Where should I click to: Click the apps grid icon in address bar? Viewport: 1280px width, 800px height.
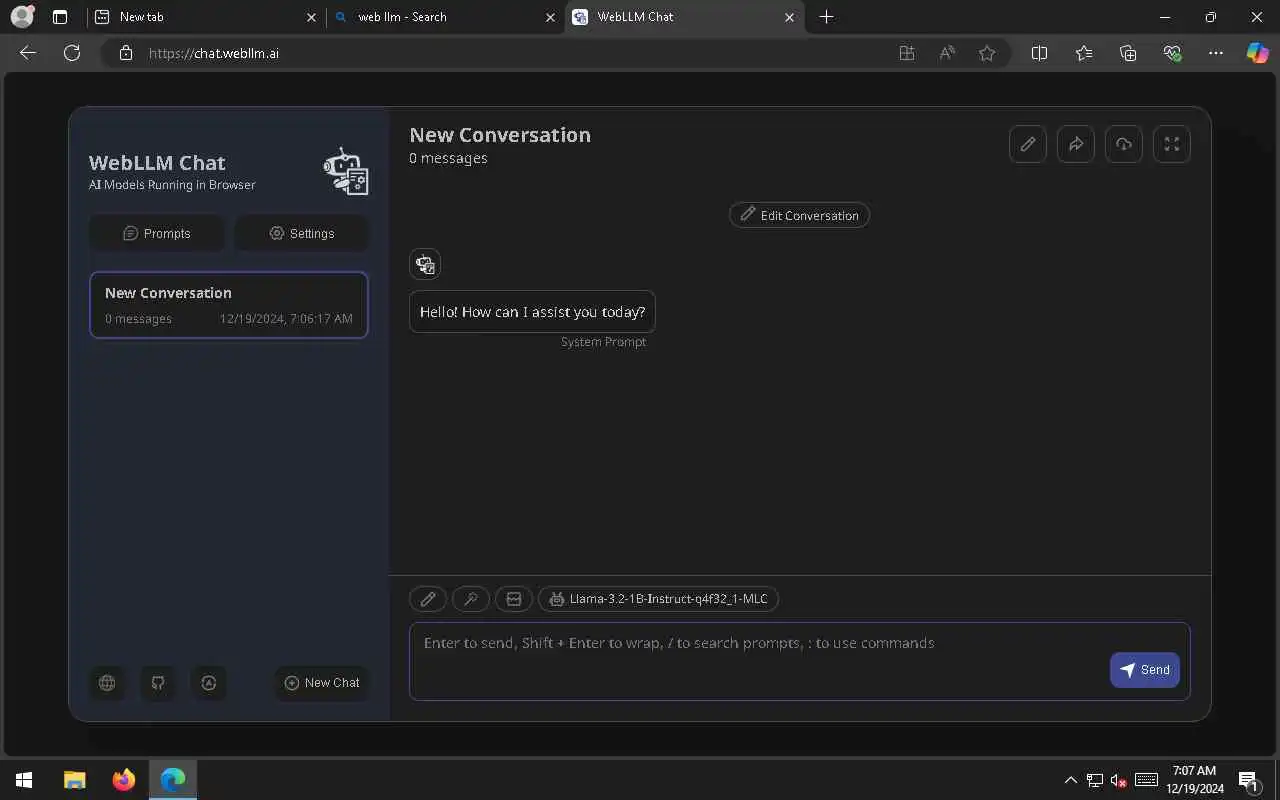(907, 53)
